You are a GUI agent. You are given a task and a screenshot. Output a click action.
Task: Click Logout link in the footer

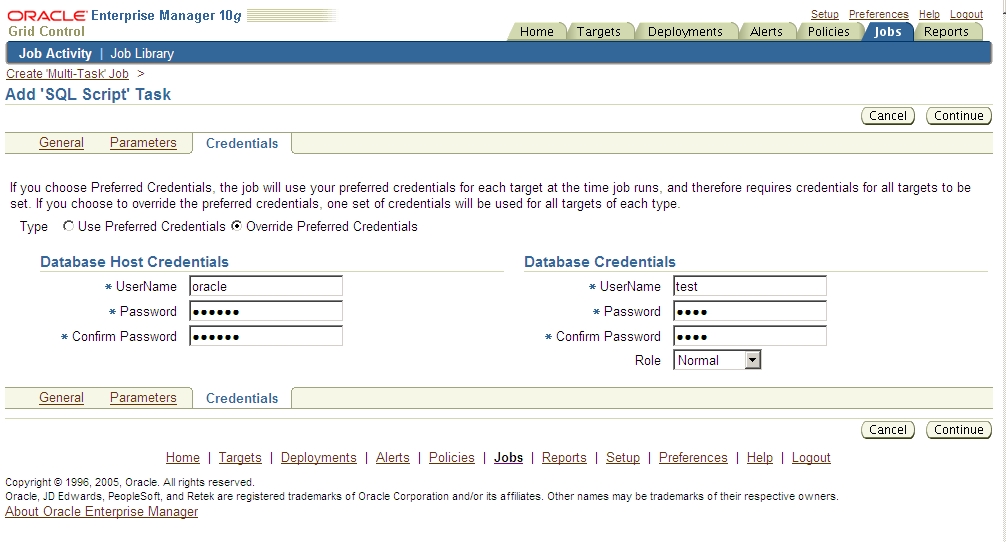pyautogui.click(x=811, y=457)
